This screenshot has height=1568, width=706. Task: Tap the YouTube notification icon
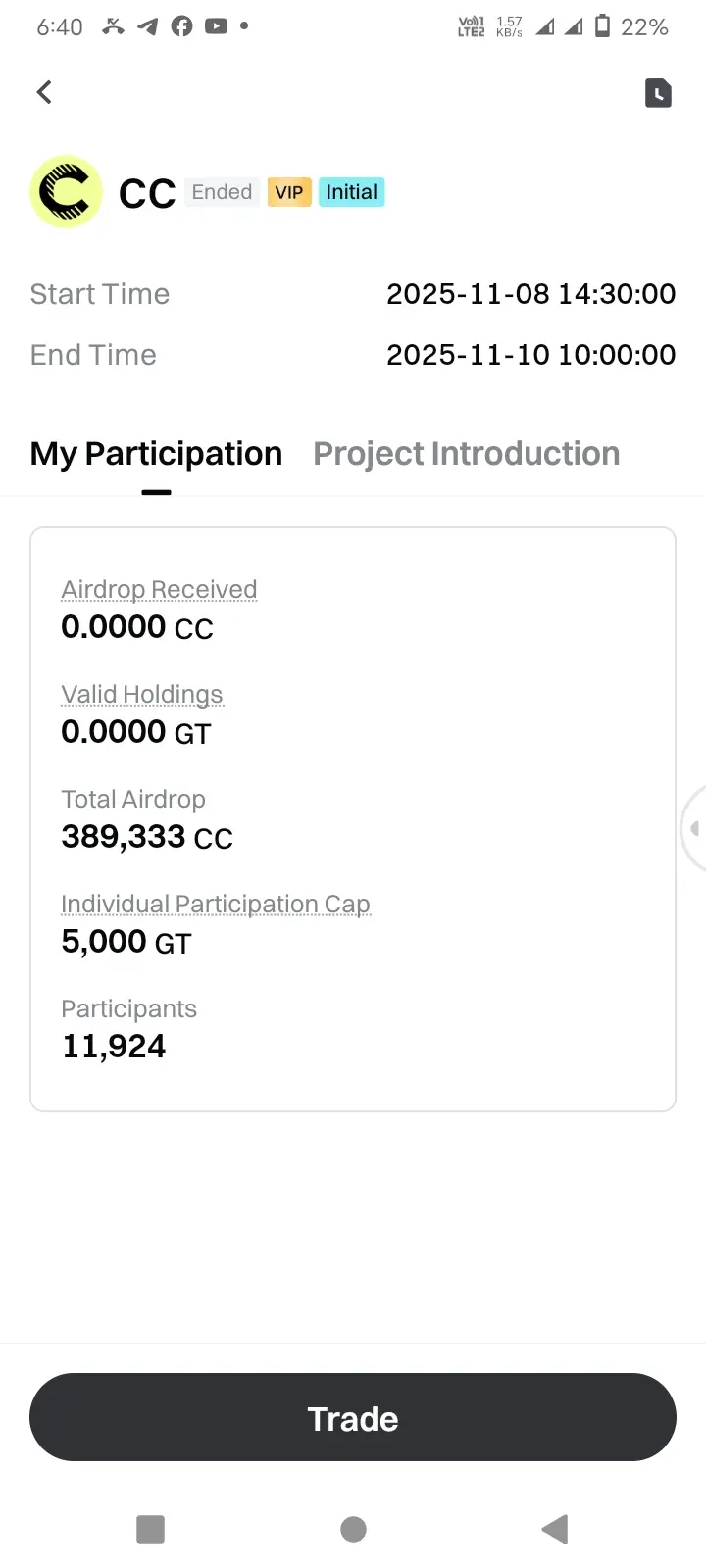pos(216,26)
